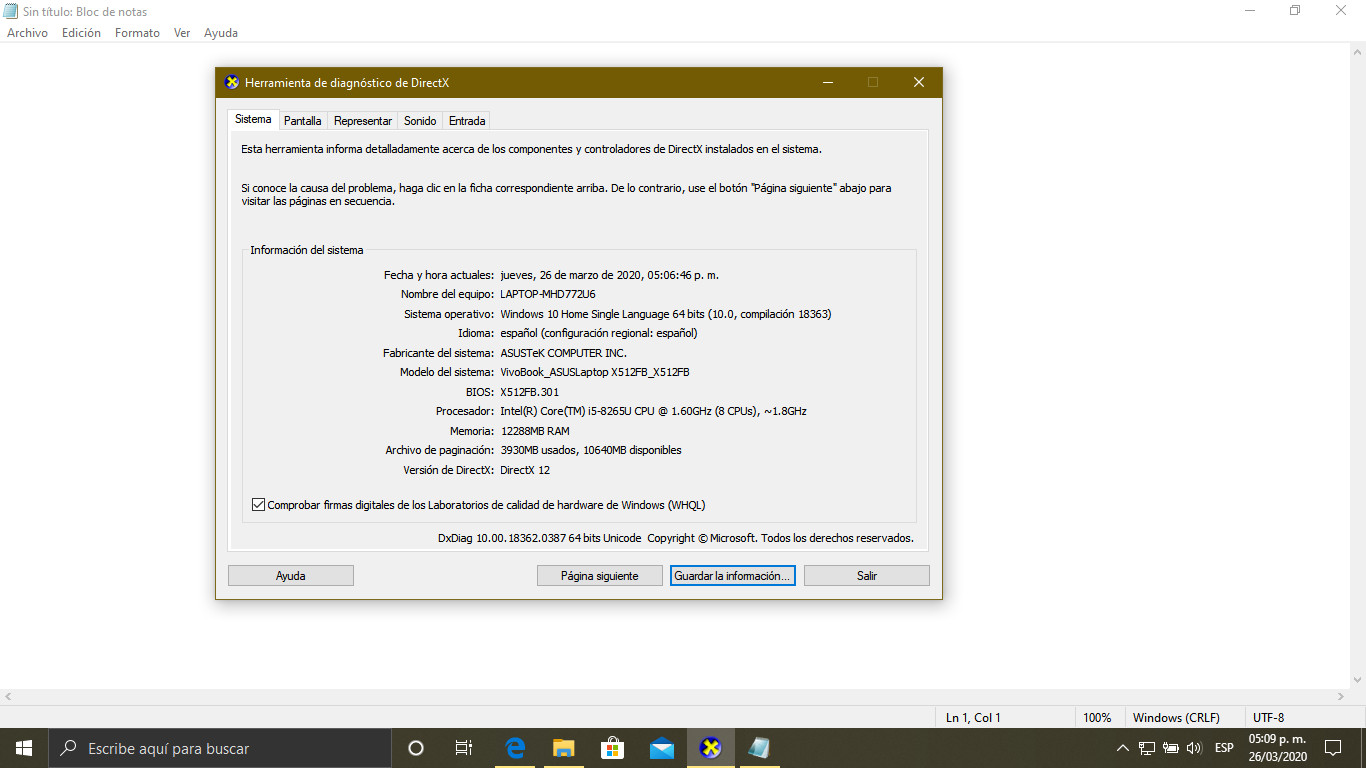
Task: Click the taskbar search box
Action: (x=220, y=748)
